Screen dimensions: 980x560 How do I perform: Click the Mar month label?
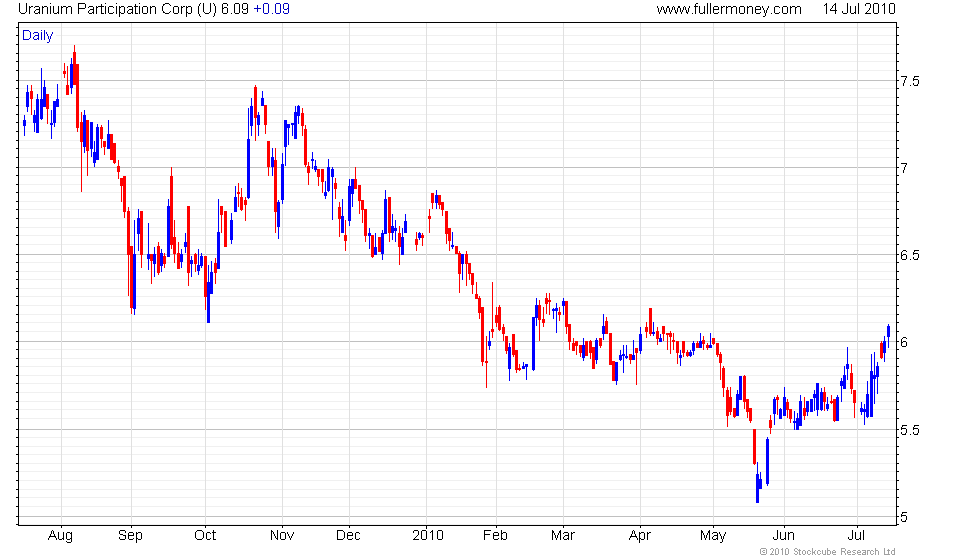tap(562, 536)
